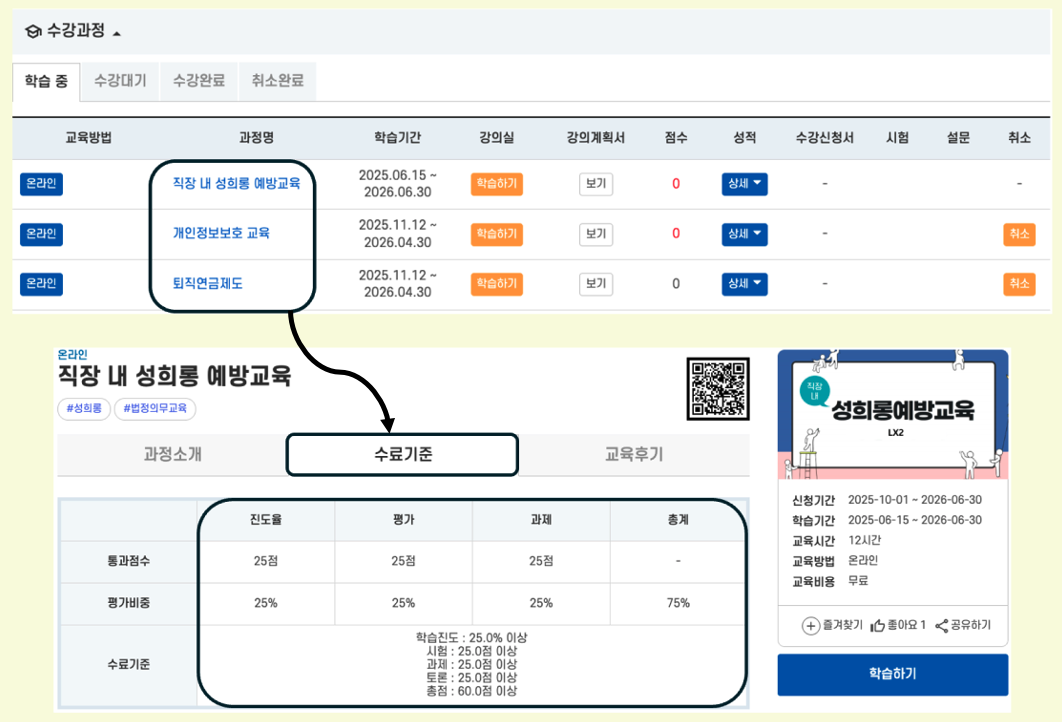This screenshot has height=722, width=1062.
Task: Open 상세 dropdown for 개인정보보호 교육
Action: click(744, 234)
